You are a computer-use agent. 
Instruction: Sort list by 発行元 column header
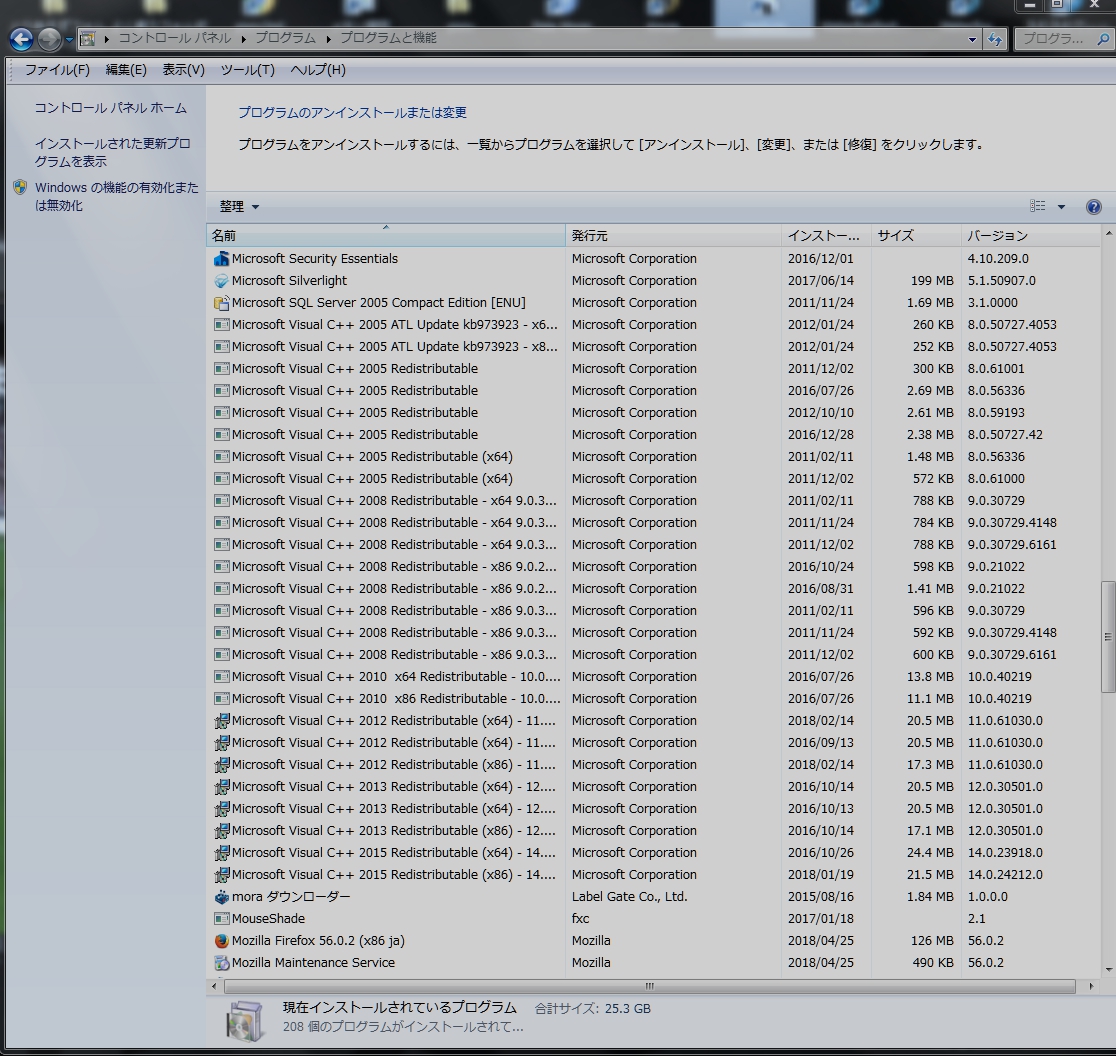coord(672,236)
